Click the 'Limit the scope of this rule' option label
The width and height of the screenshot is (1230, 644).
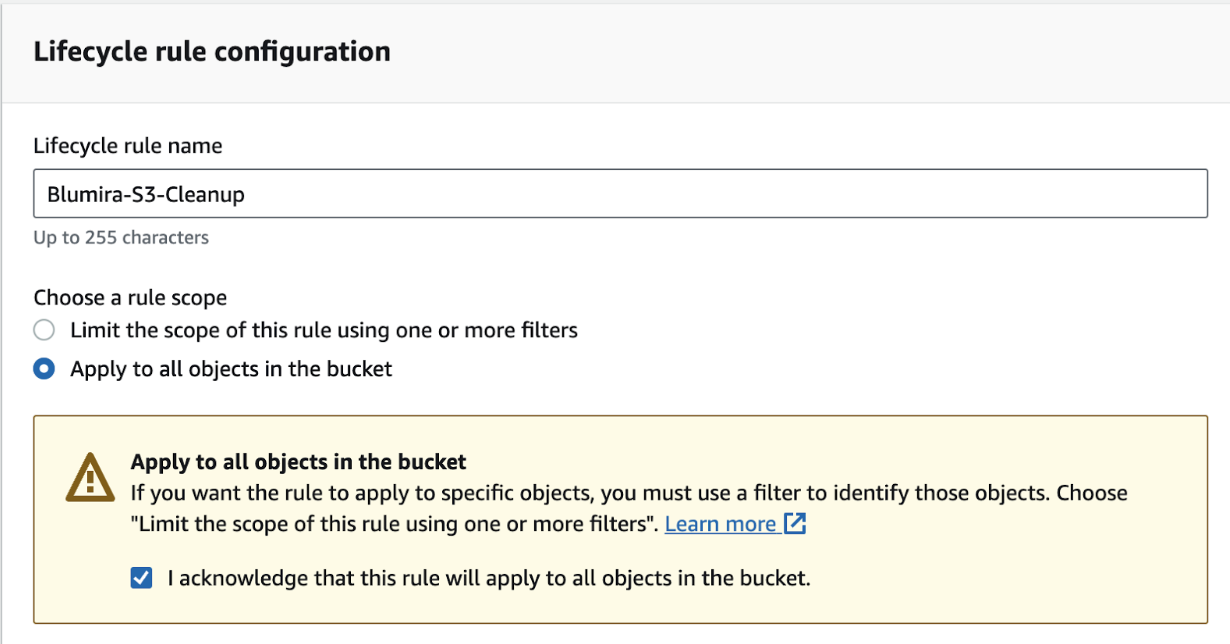click(324, 330)
